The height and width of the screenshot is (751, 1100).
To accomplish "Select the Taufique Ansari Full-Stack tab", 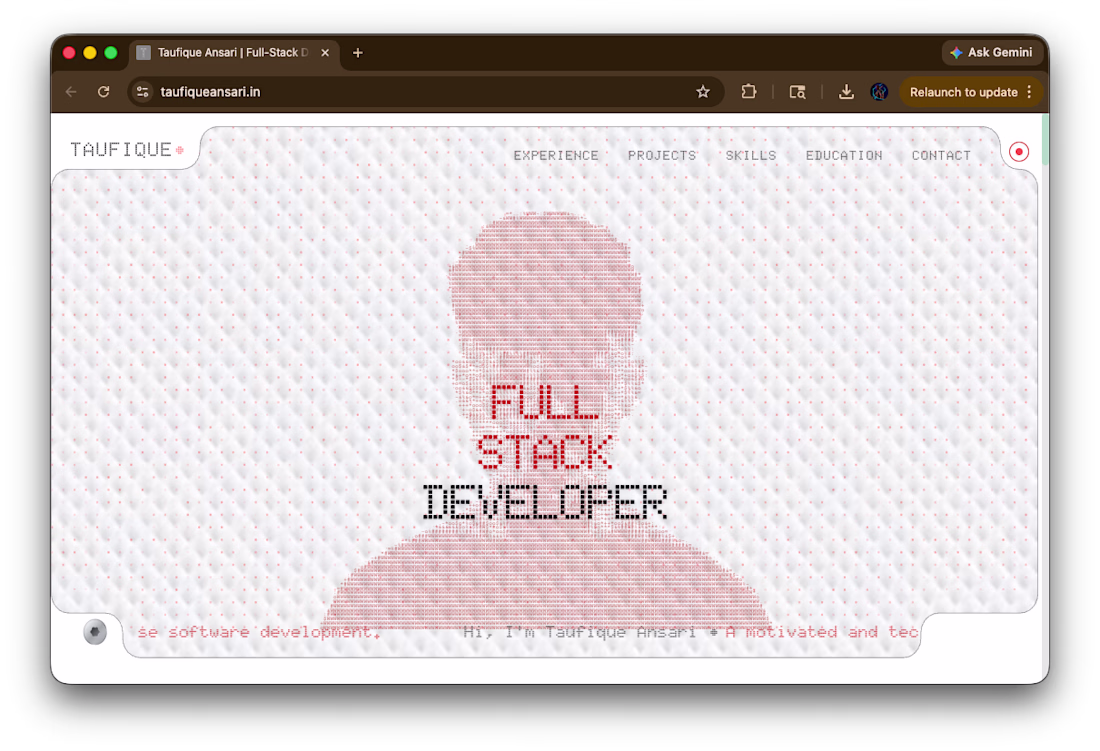I will pyautogui.click(x=234, y=53).
